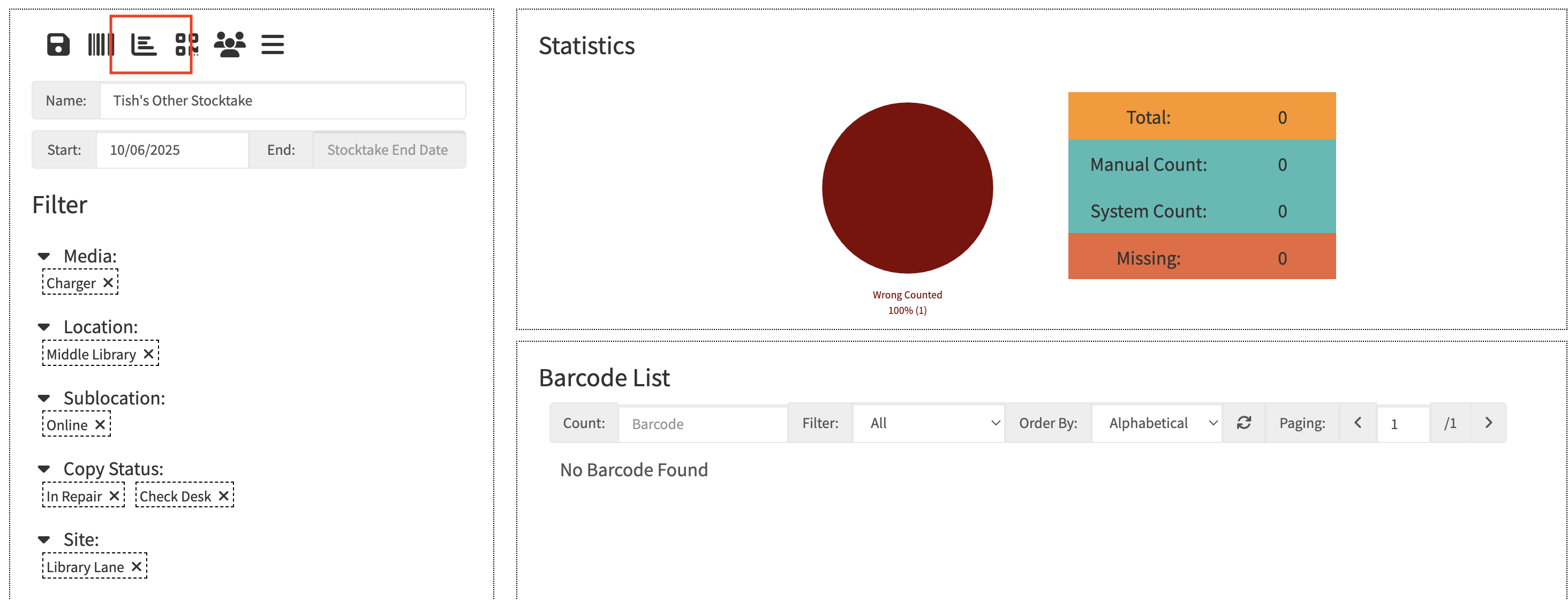Click the Statistics section heading
The width and height of the screenshot is (1568, 600).
click(x=586, y=45)
